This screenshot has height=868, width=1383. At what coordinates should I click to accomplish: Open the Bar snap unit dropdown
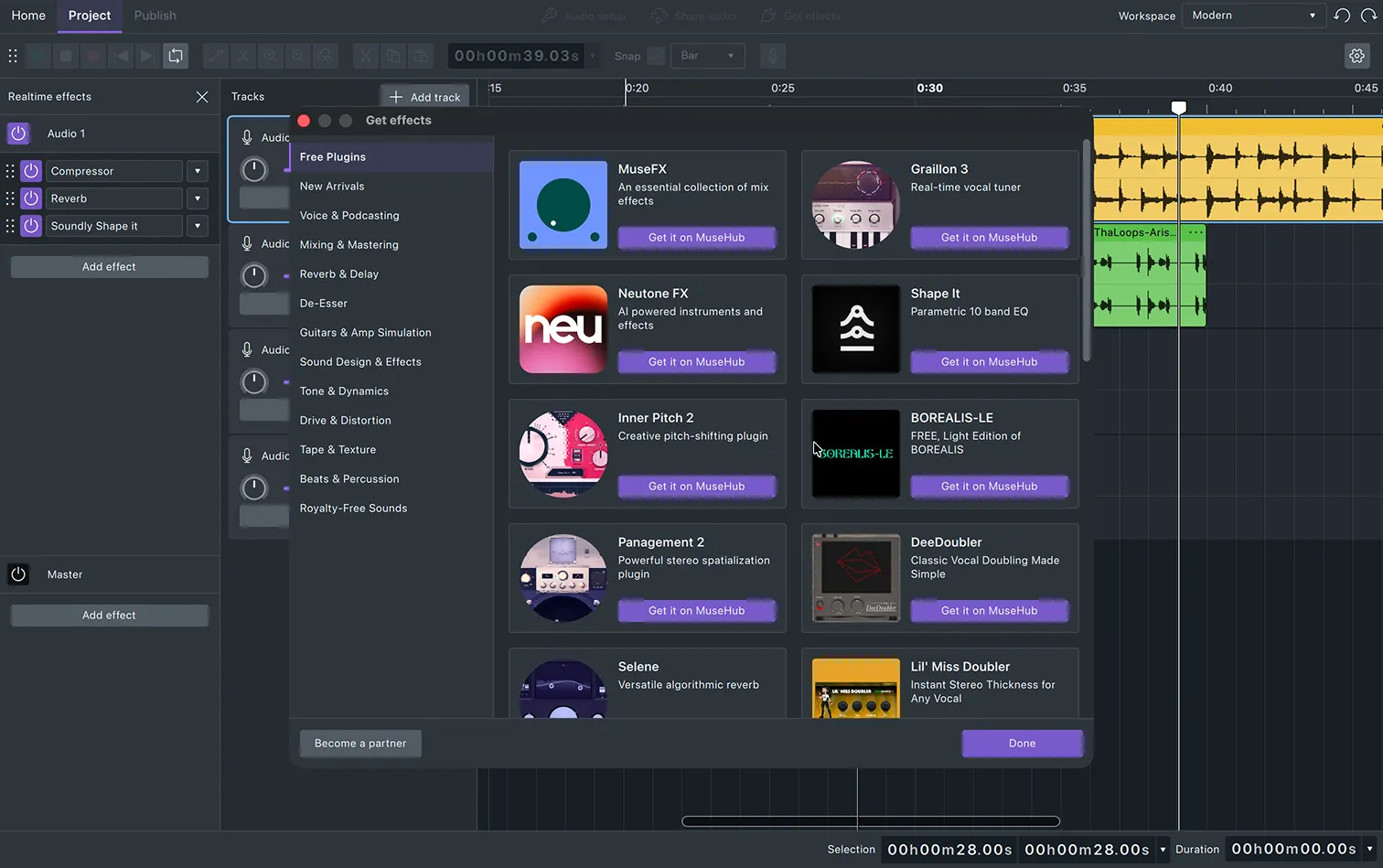point(708,56)
